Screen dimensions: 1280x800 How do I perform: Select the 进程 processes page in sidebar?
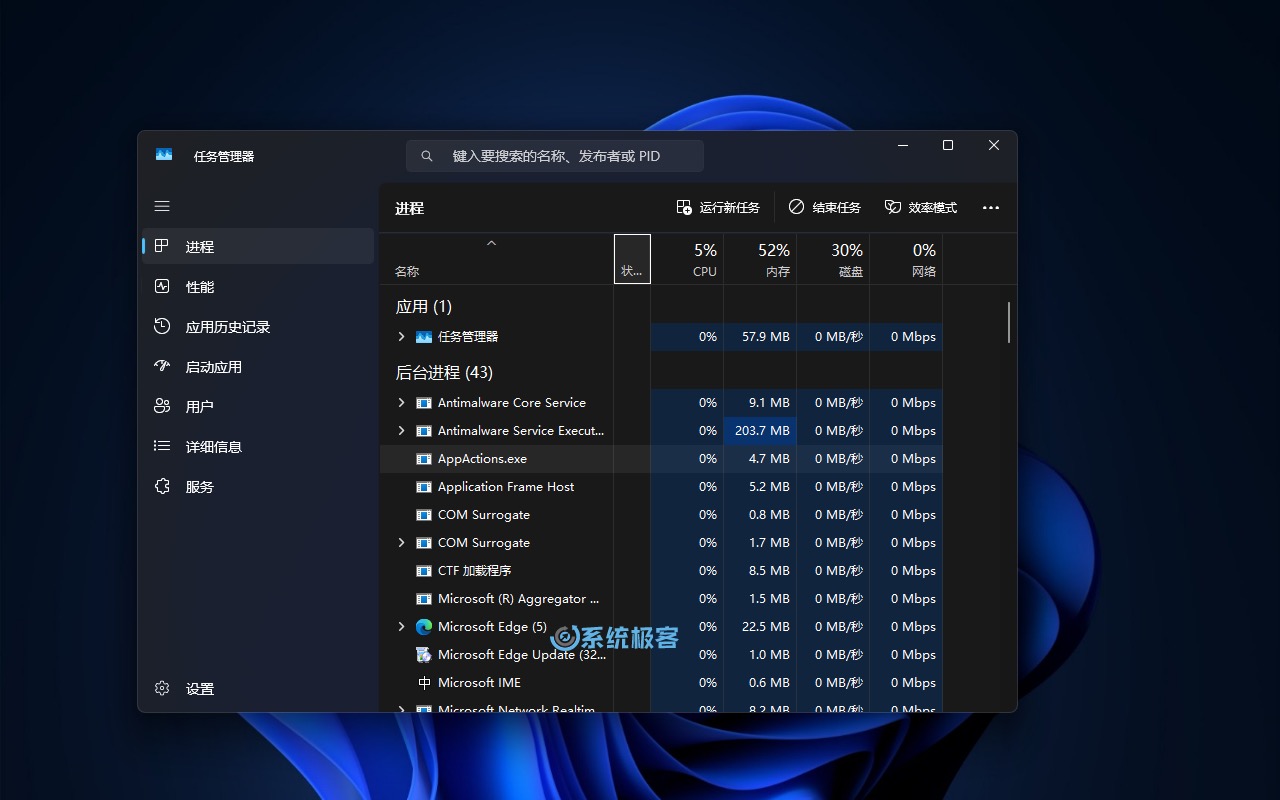click(199, 247)
